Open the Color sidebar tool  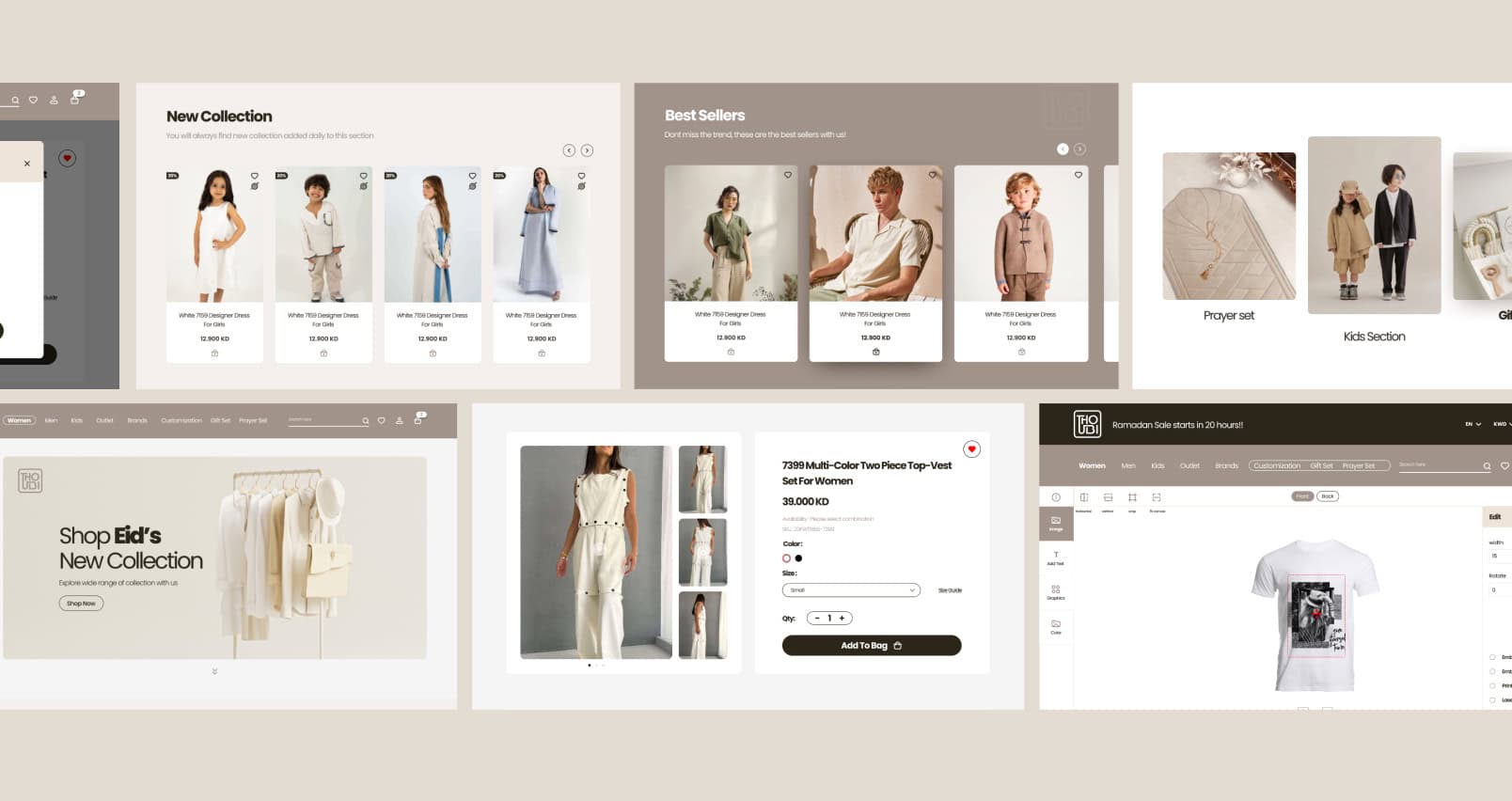click(x=1056, y=627)
